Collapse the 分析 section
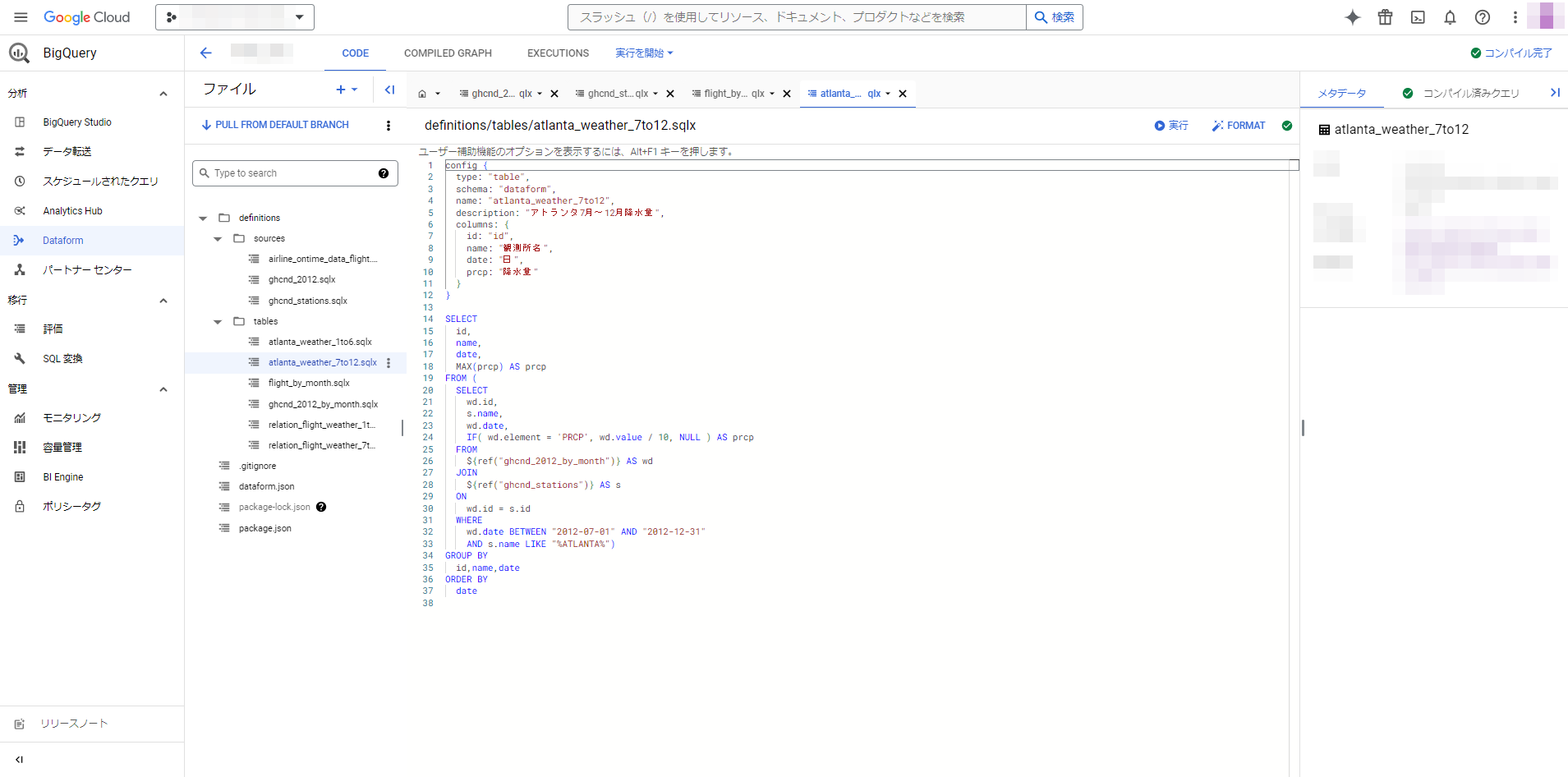The width and height of the screenshot is (1568, 777). 163,94
